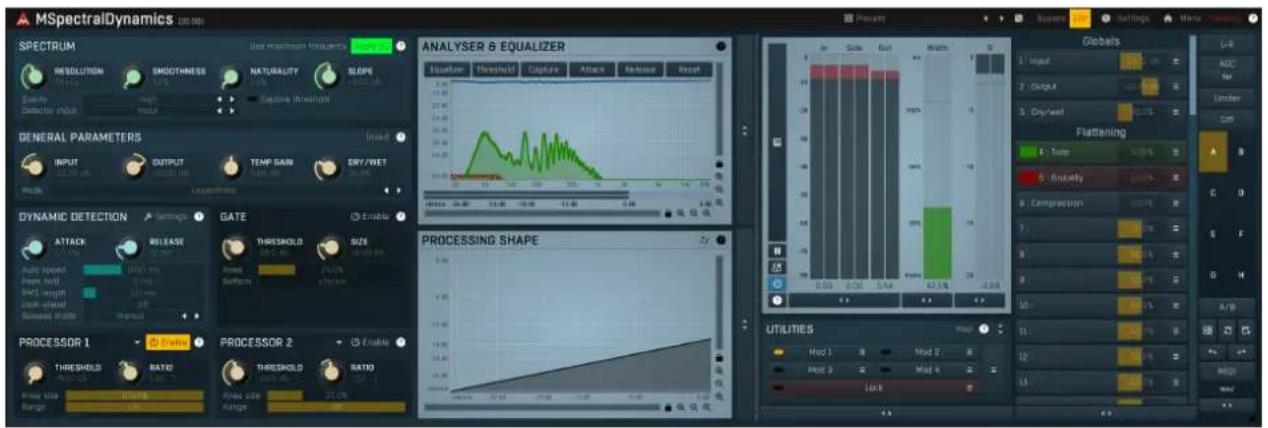The width and height of the screenshot is (1268, 428).
Task: Change the Mode Logarithmic selector arrows
Action: point(393,189)
